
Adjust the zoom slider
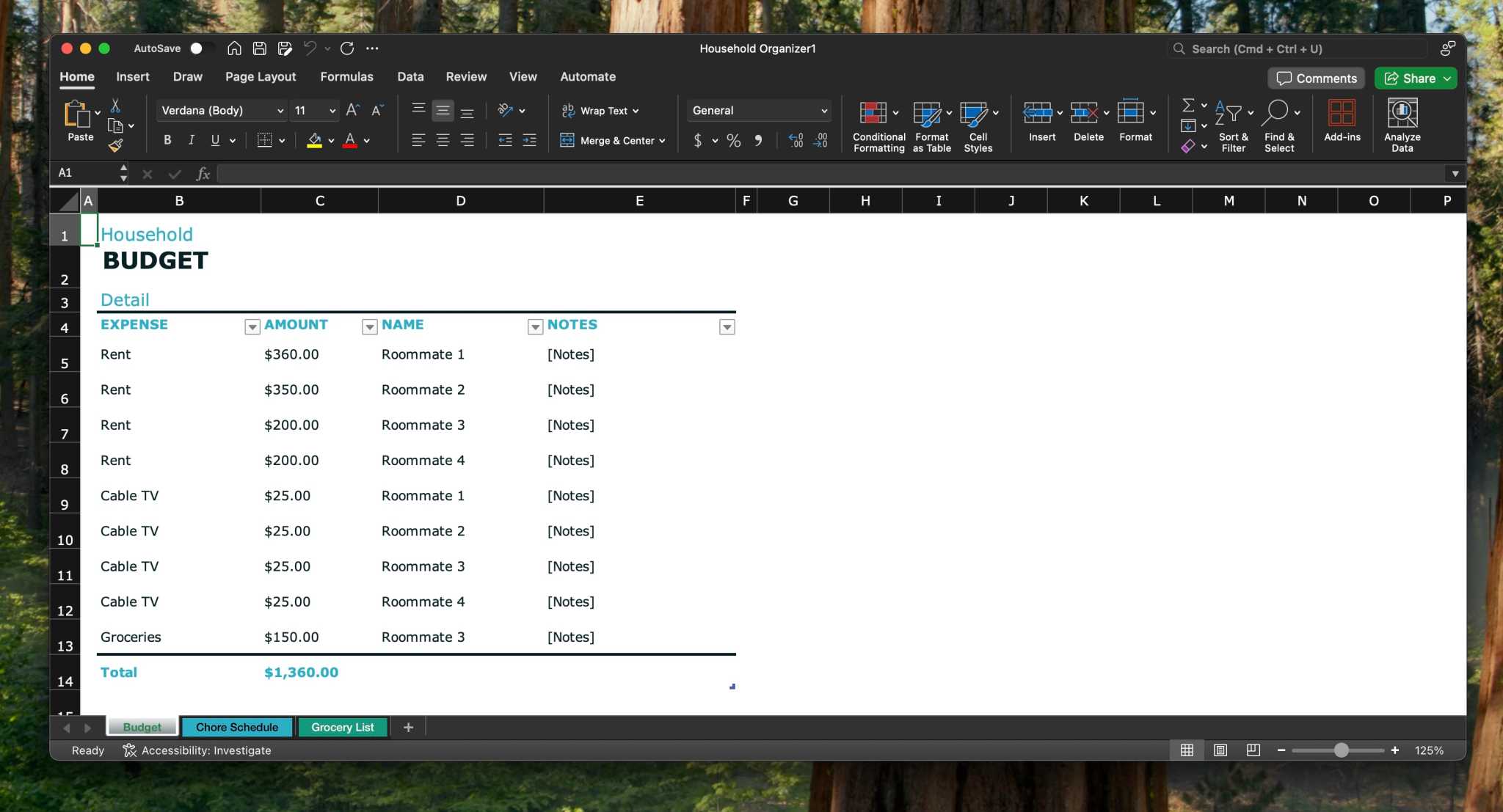tap(1341, 750)
